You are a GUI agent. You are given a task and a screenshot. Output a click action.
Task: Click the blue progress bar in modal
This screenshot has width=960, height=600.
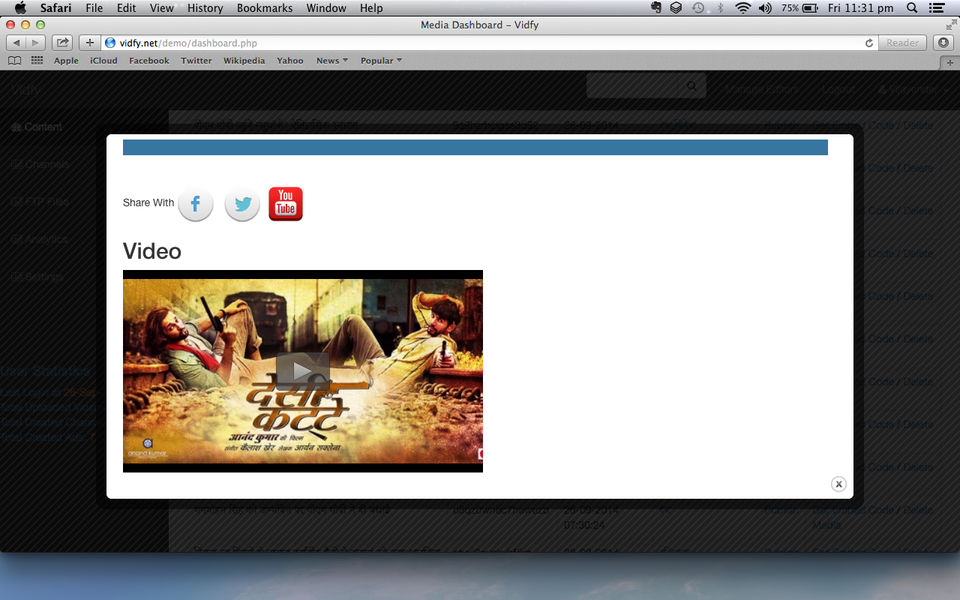pos(475,147)
